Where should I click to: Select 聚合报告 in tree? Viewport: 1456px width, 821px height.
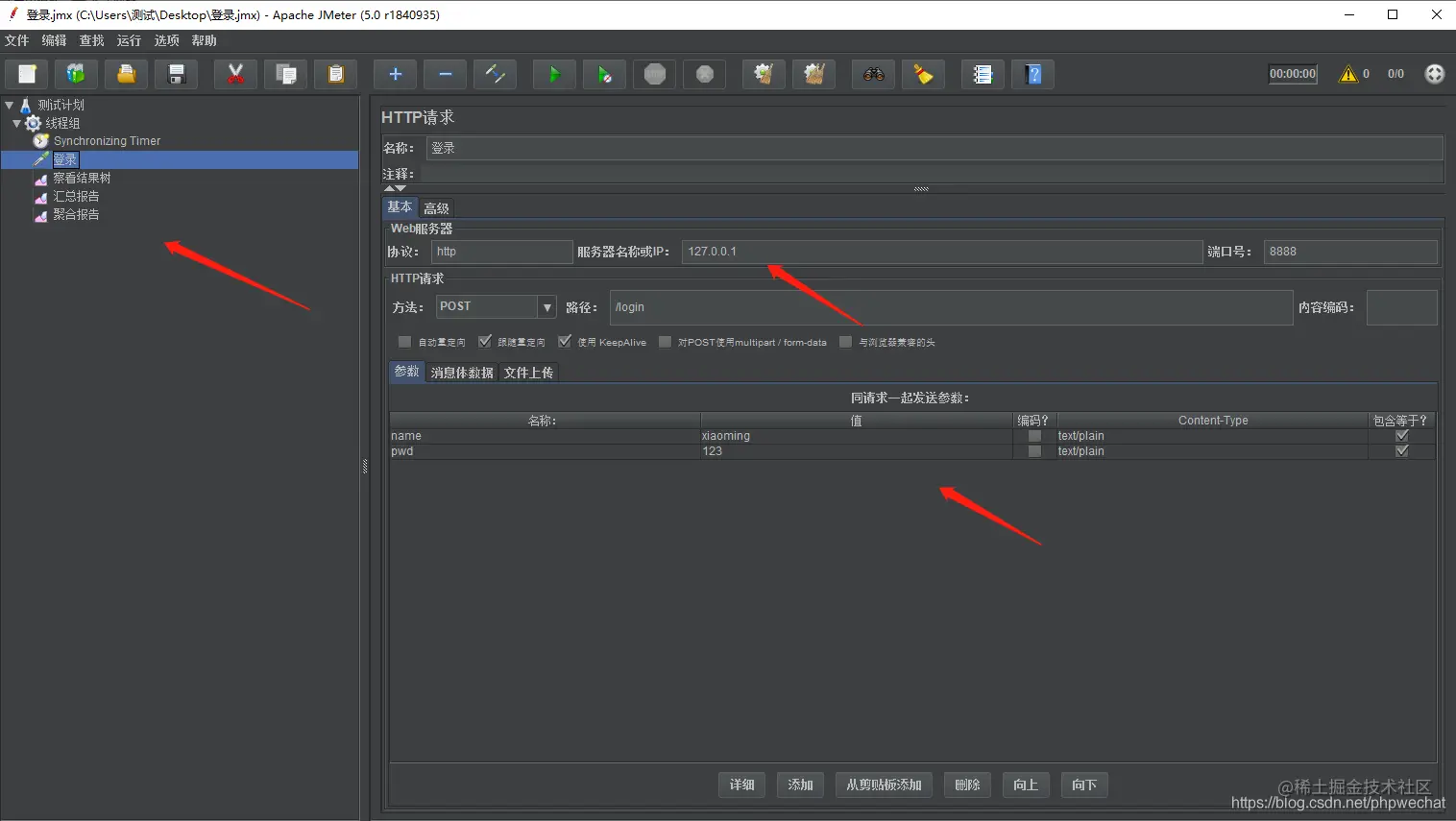76,214
